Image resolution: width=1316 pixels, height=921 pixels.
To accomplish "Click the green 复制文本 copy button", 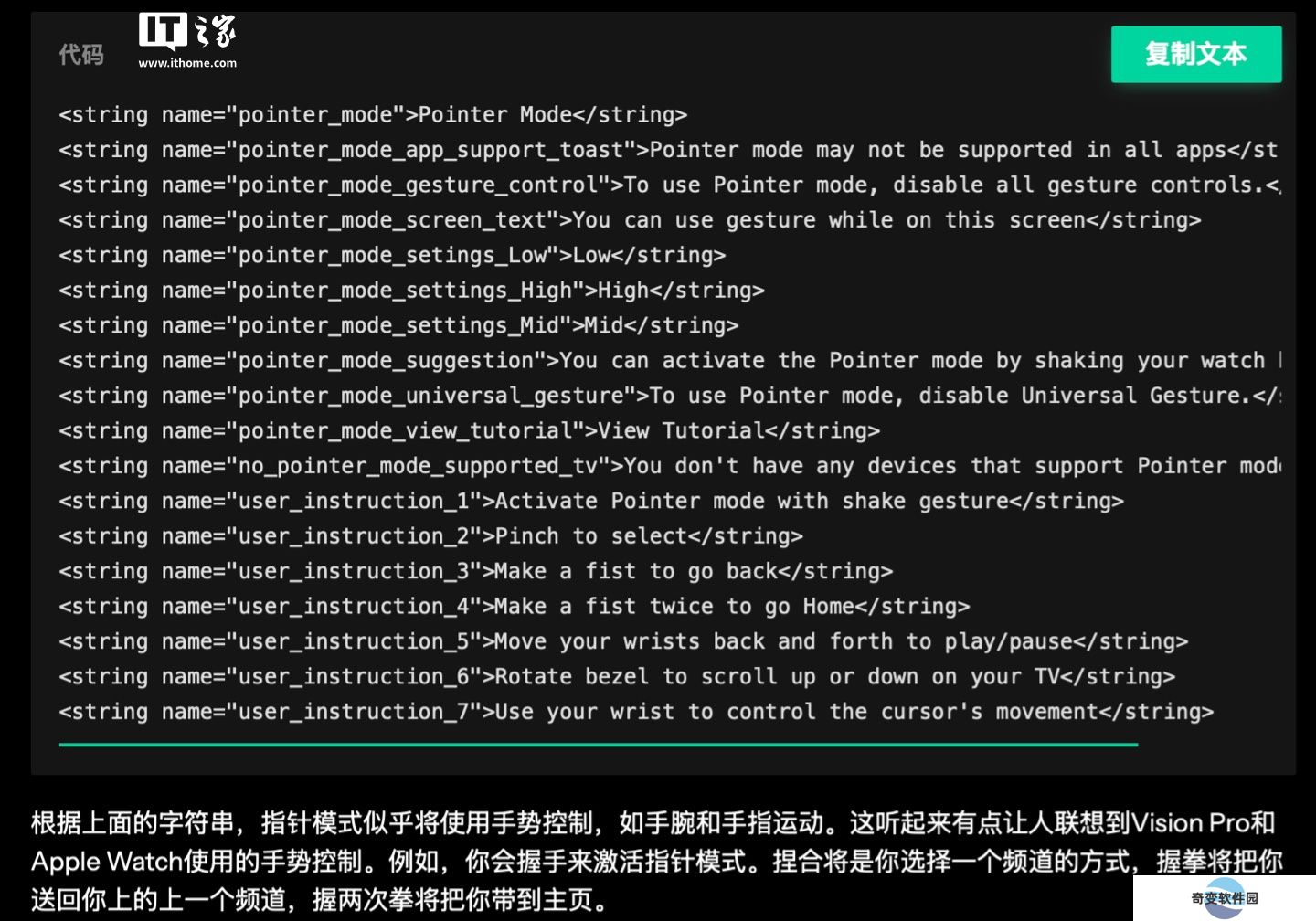I will coord(1195,55).
